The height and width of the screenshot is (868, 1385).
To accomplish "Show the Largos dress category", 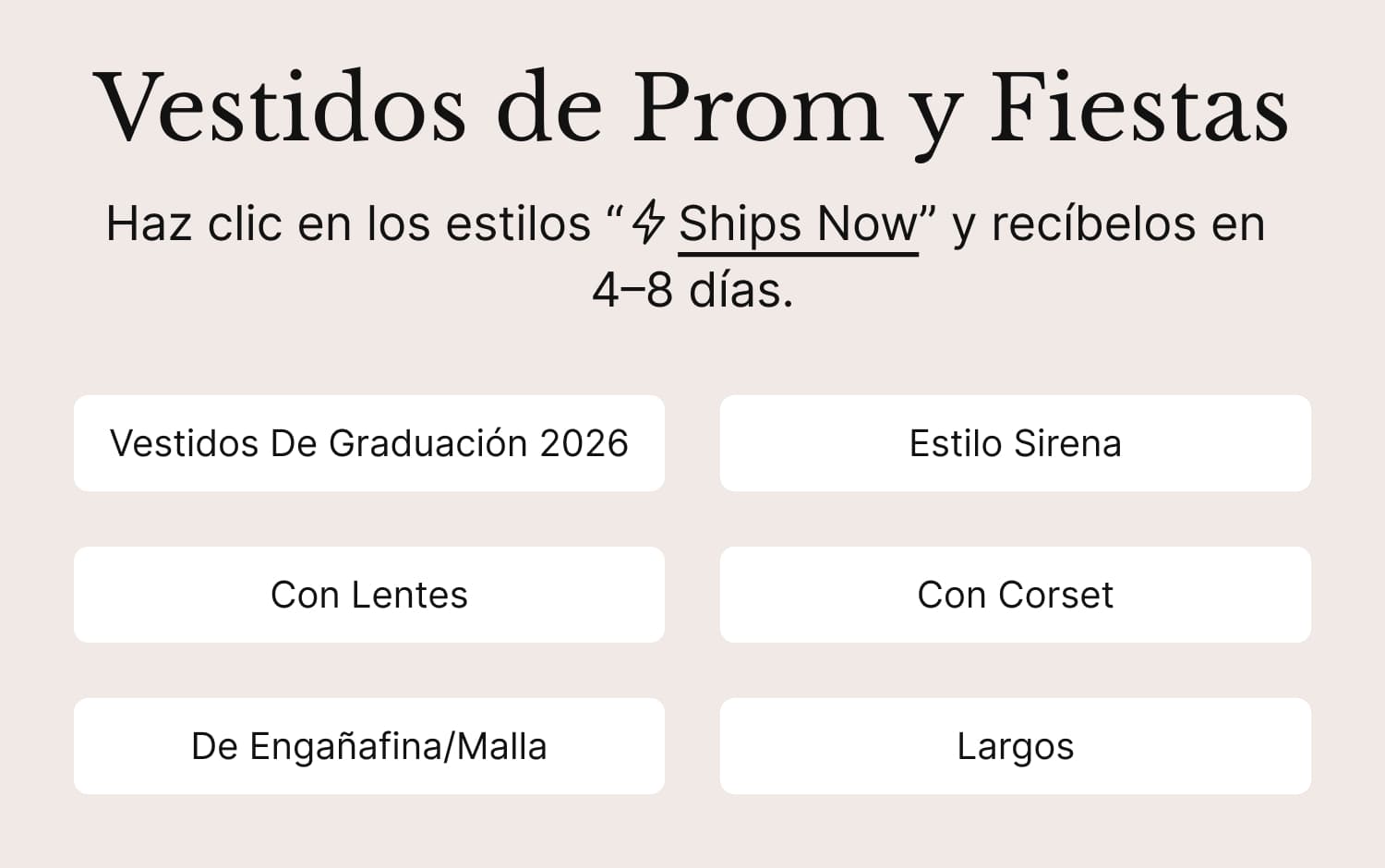I will [x=1015, y=746].
